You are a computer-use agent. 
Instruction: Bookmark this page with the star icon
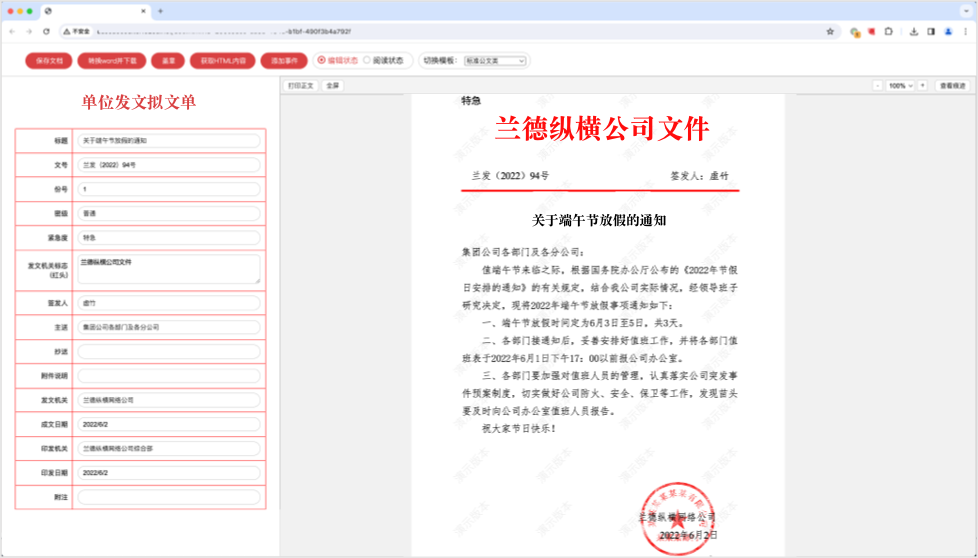point(830,31)
